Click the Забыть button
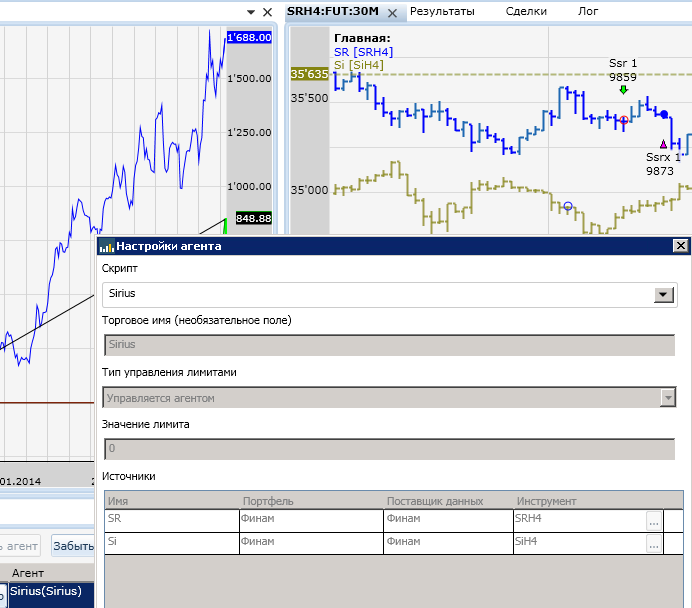This screenshot has width=692, height=608. point(72,546)
